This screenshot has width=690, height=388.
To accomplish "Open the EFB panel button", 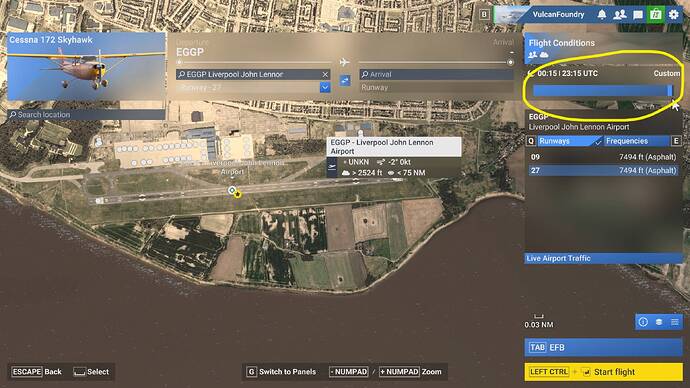I will pos(603,348).
